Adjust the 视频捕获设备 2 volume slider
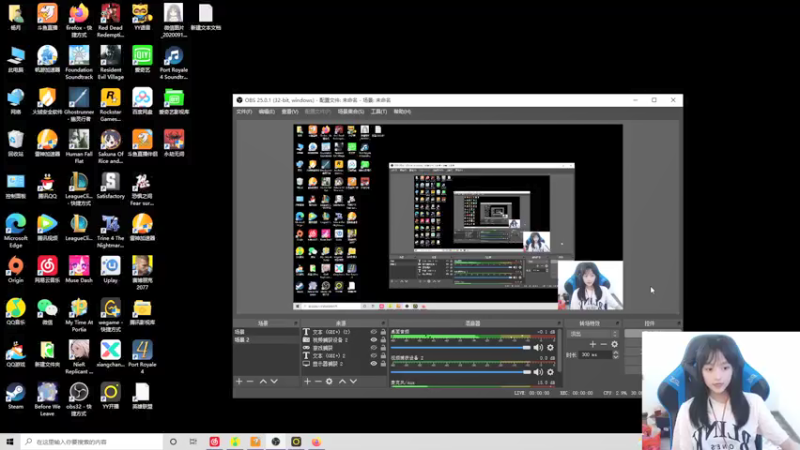 461,372
